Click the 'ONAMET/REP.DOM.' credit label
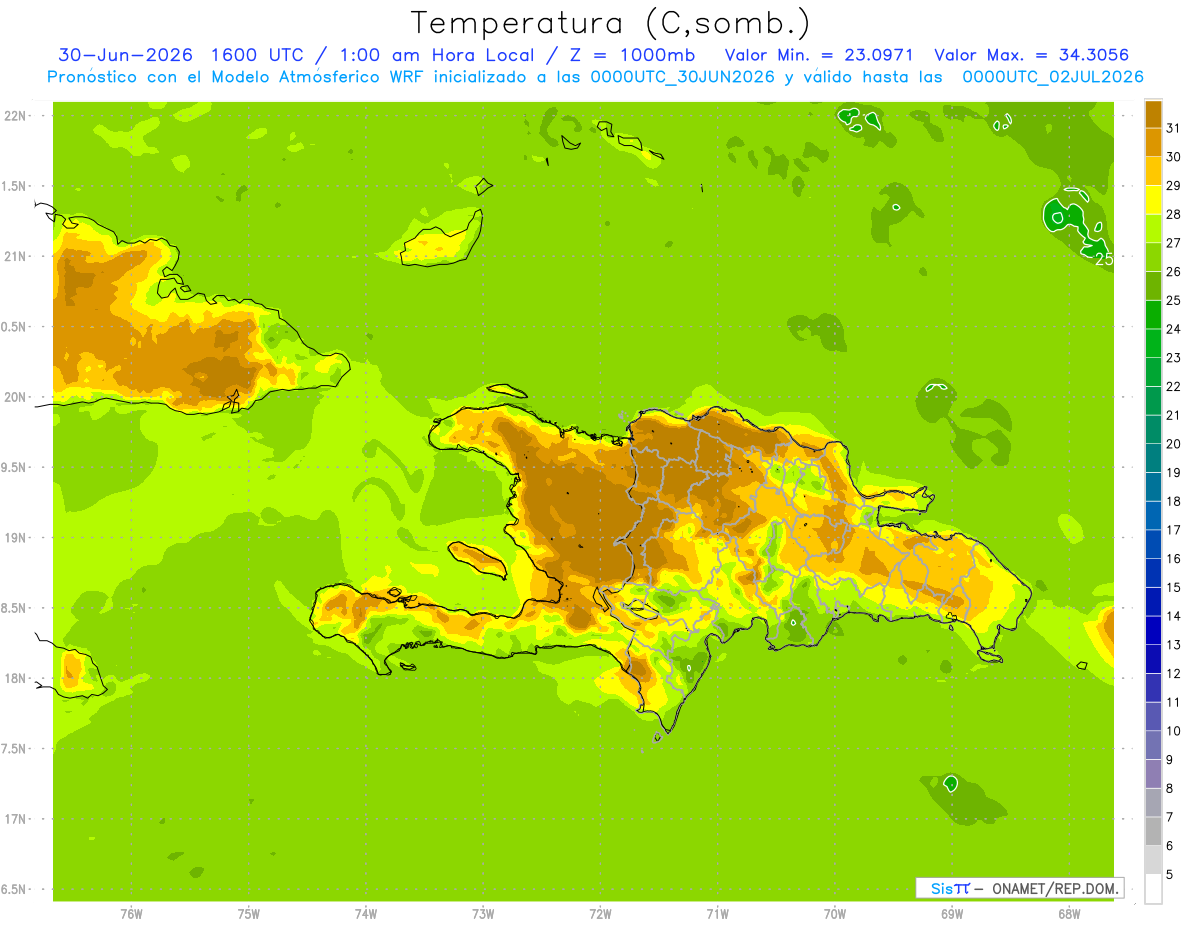 point(1055,888)
